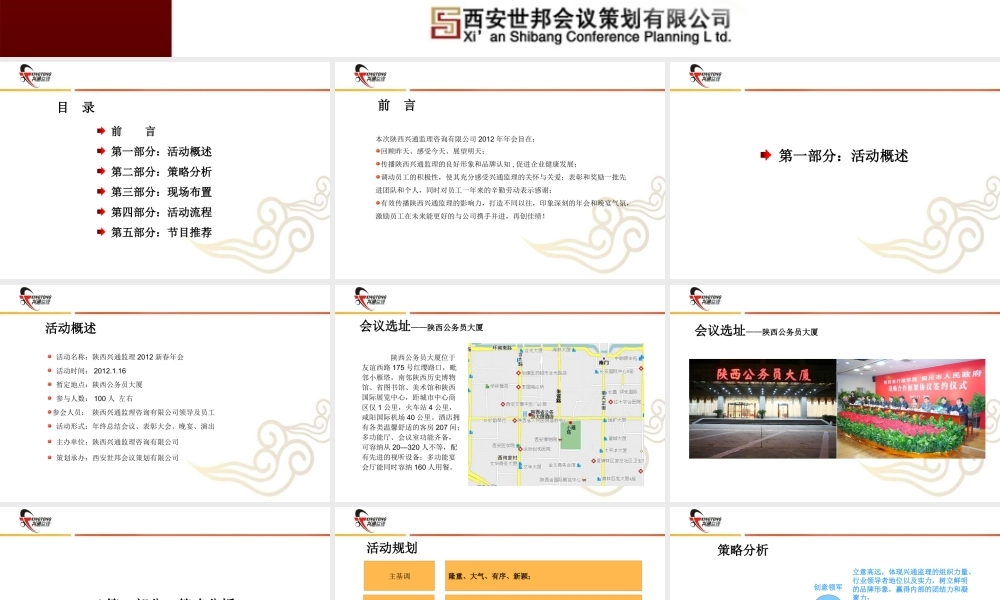Click the blue paragraph on 策略分析 slide
This screenshot has width=1000, height=600.
pyautogui.click(x=911, y=583)
